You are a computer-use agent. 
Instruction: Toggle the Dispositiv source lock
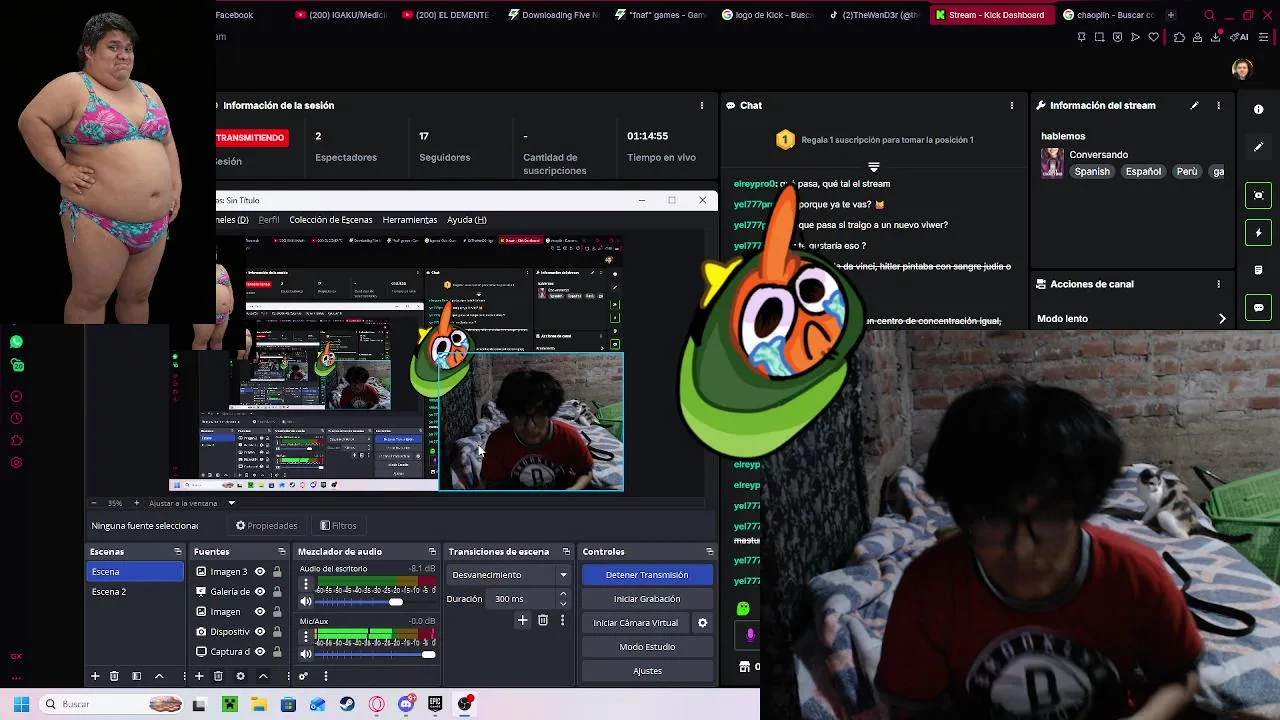tap(277, 632)
